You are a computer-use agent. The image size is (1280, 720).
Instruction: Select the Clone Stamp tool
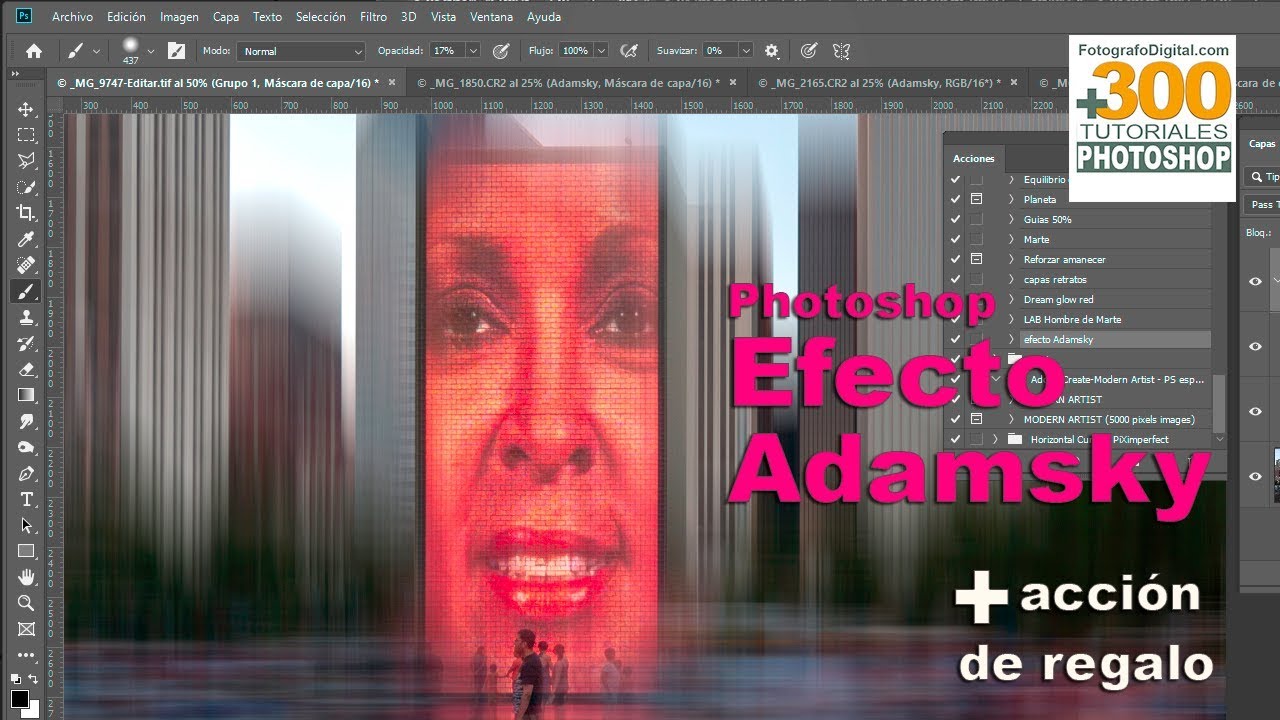pyautogui.click(x=26, y=317)
